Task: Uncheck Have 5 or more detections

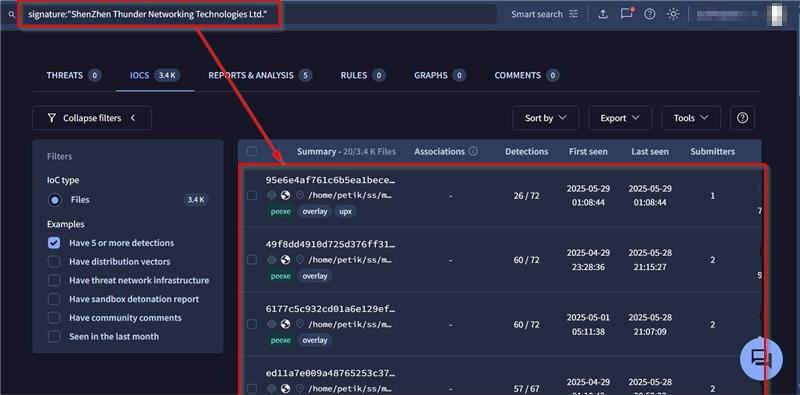Action: tap(54, 243)
